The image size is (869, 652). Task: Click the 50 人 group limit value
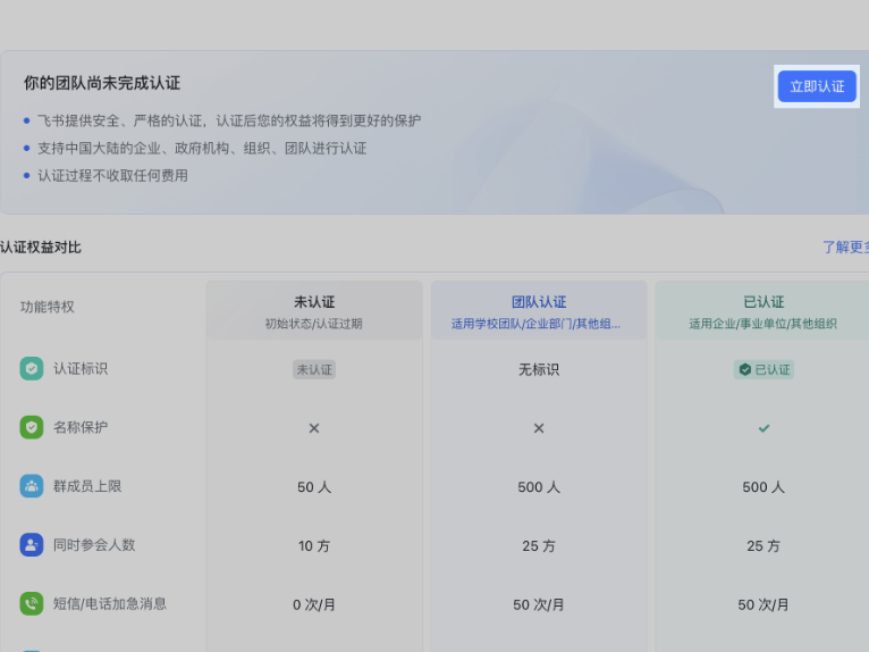coord(314,487)
